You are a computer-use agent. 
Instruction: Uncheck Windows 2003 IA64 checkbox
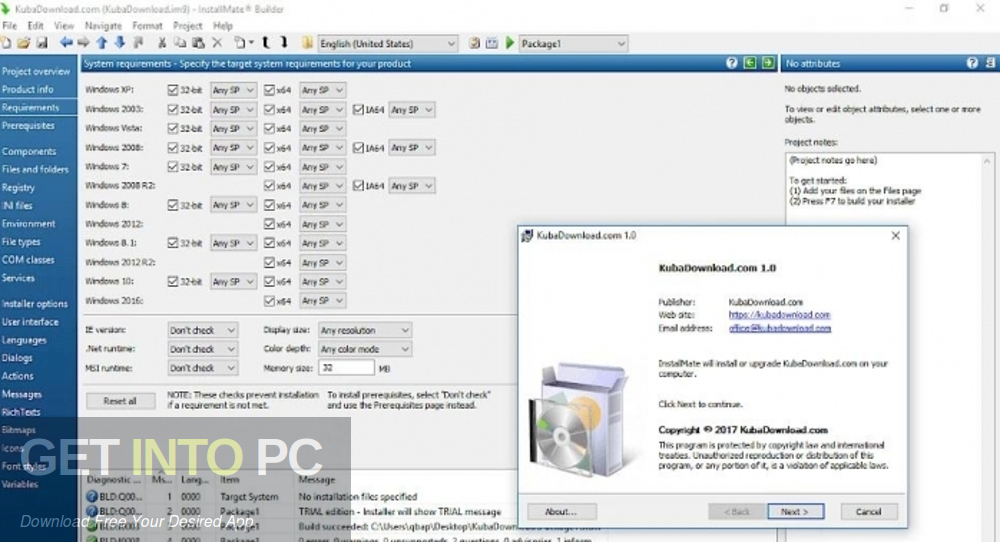point(358,109)
